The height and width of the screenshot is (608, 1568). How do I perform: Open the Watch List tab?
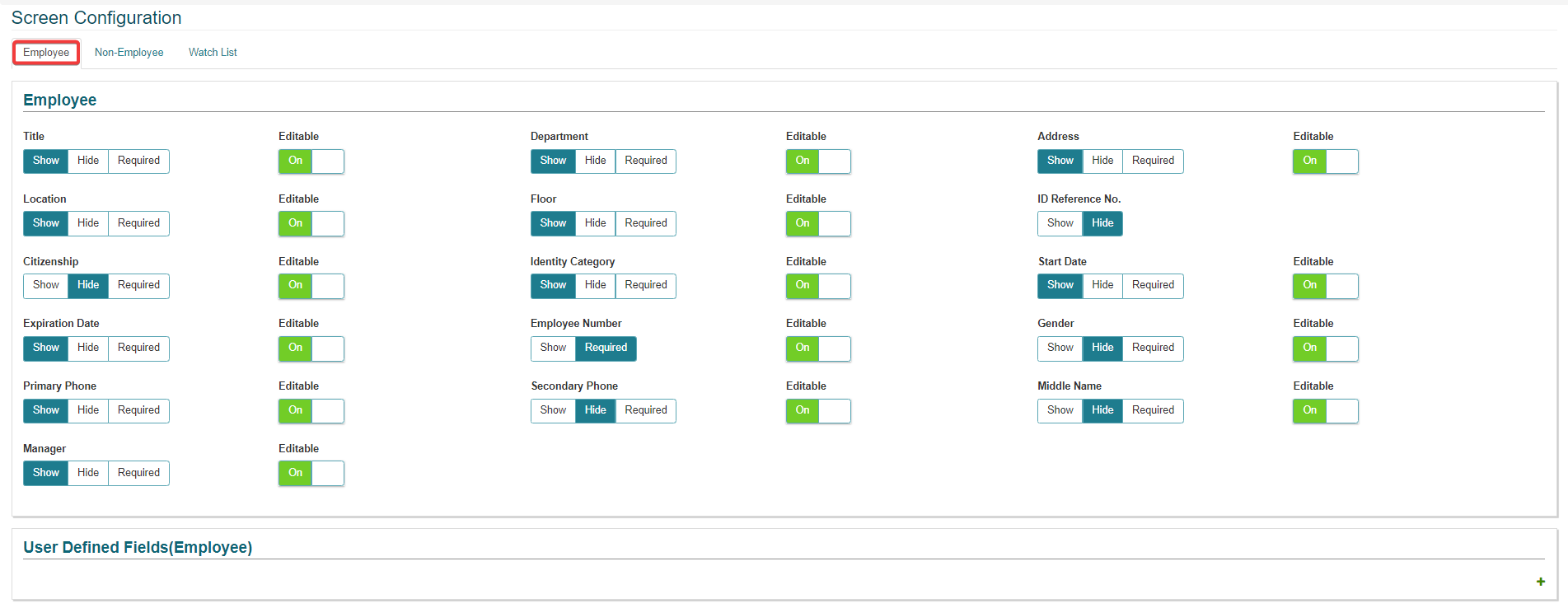(213, 53)
